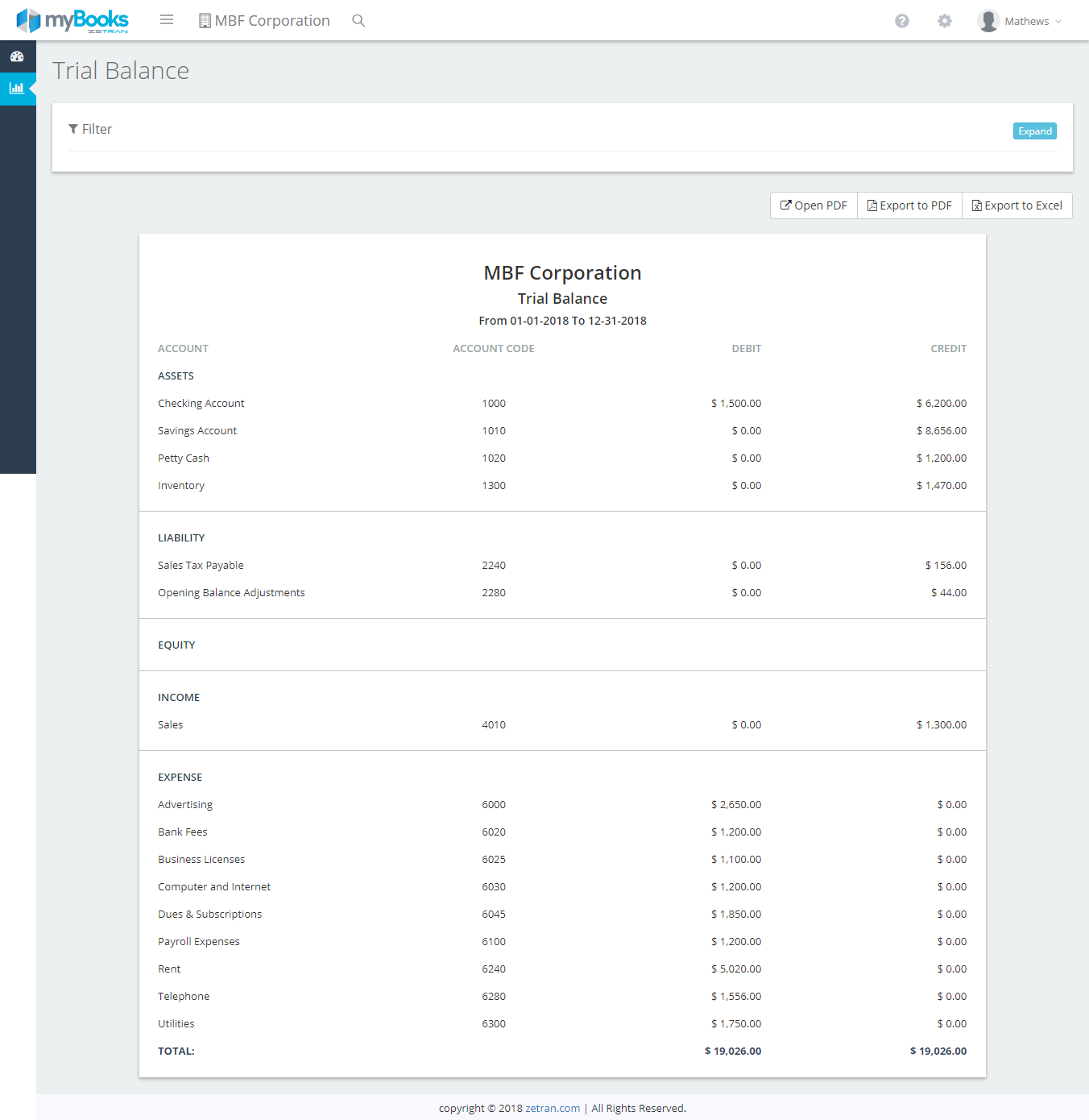1089x1120 pixels.
Task: Click the Advertising expense row name
Action: (185, 805)
